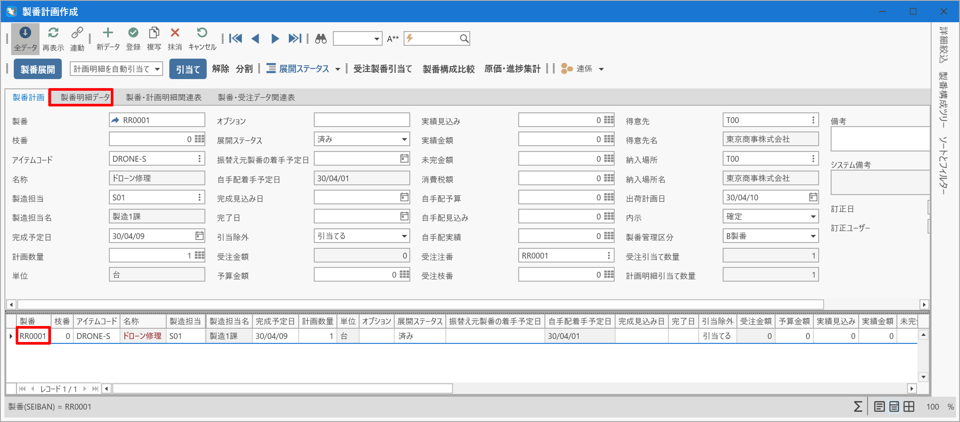960x422 pixels.
Task: Click the 再表示 refresh icon
Action: (x=53, y=35)
